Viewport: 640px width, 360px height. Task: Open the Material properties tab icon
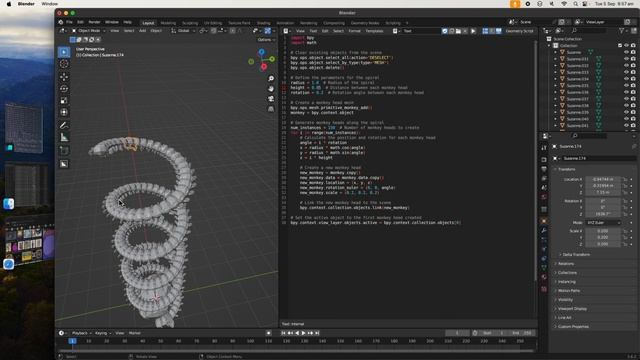544,277
